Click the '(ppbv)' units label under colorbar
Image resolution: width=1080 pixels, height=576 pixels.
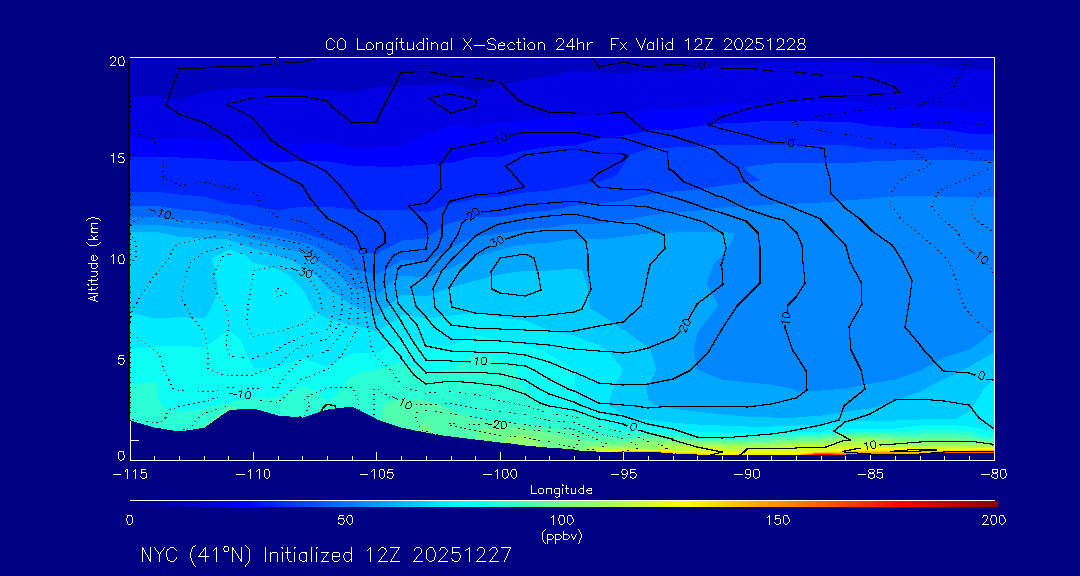pos(561,536)
